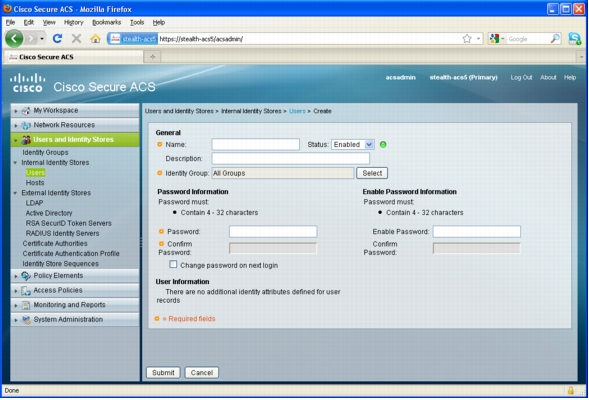Click the Firefox icon in title bar

[x=7, y=8]
